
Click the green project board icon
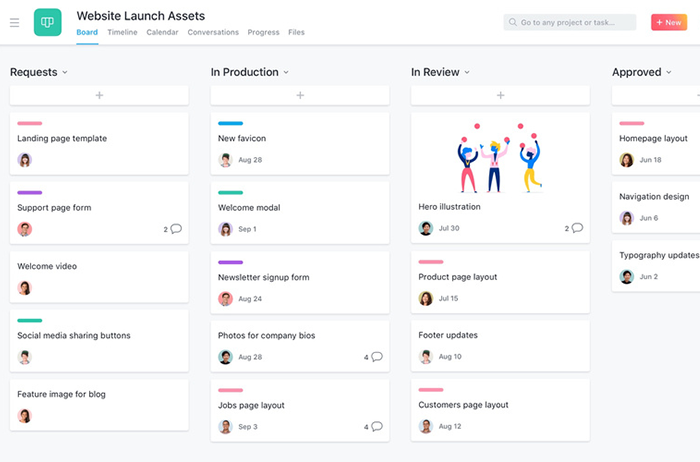pos(47,22)
